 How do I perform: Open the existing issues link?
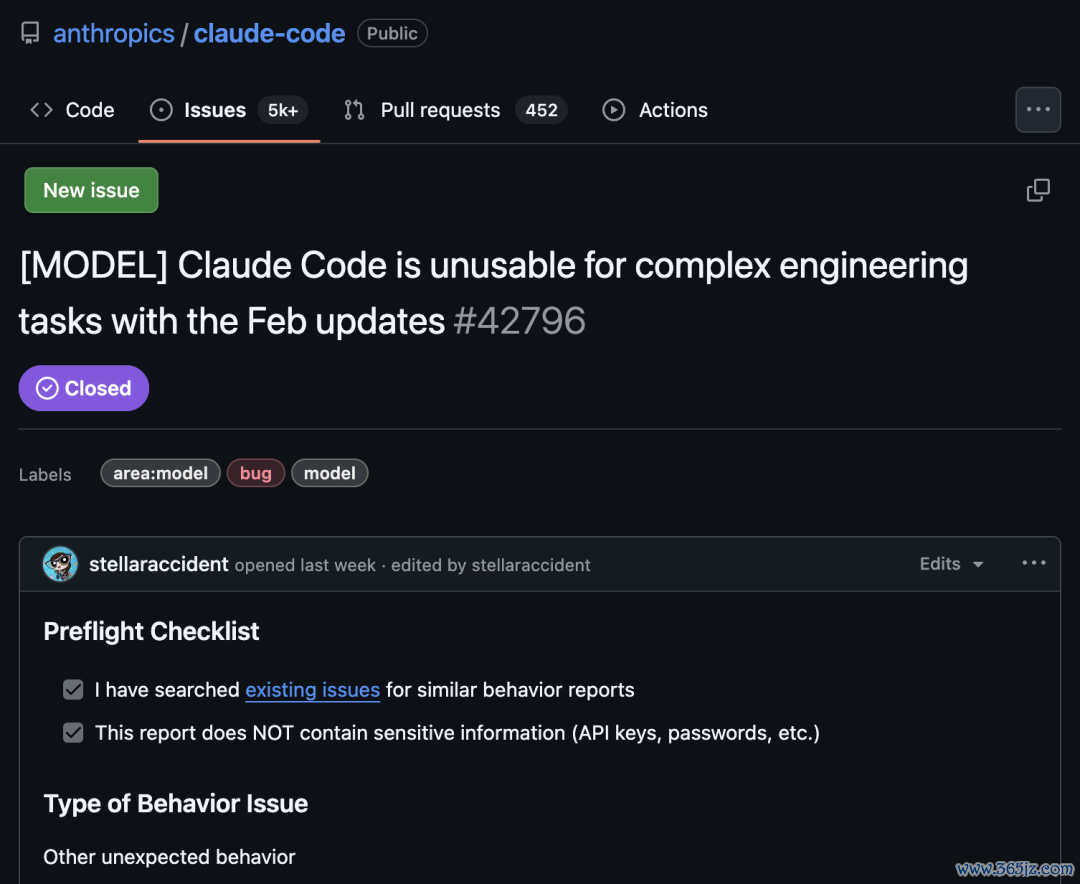point(313,690)
